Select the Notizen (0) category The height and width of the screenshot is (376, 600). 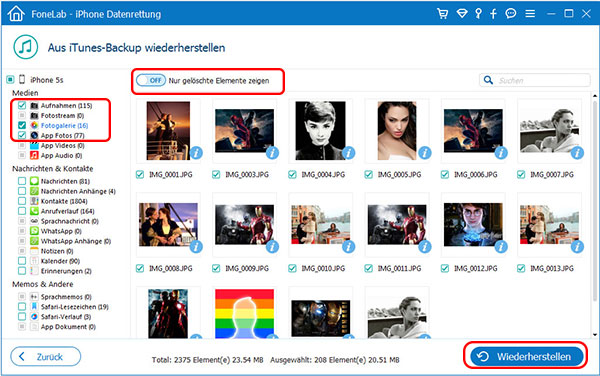tap(57, 251)
